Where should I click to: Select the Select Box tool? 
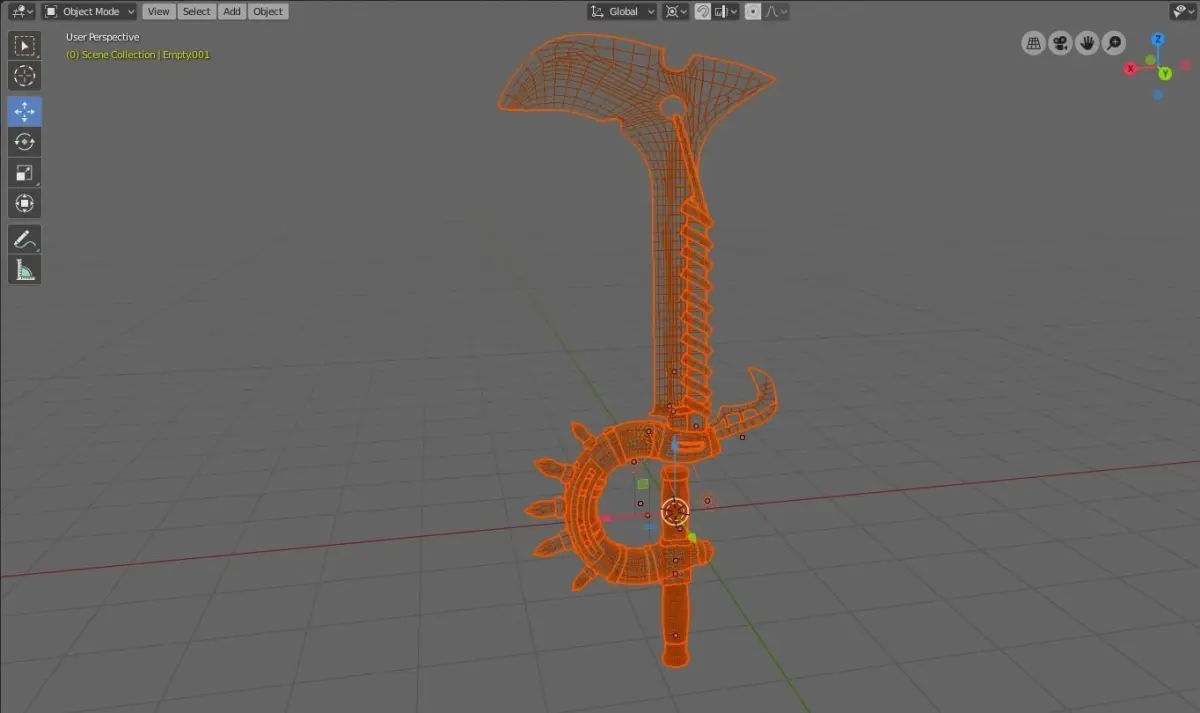click(24, 45)
